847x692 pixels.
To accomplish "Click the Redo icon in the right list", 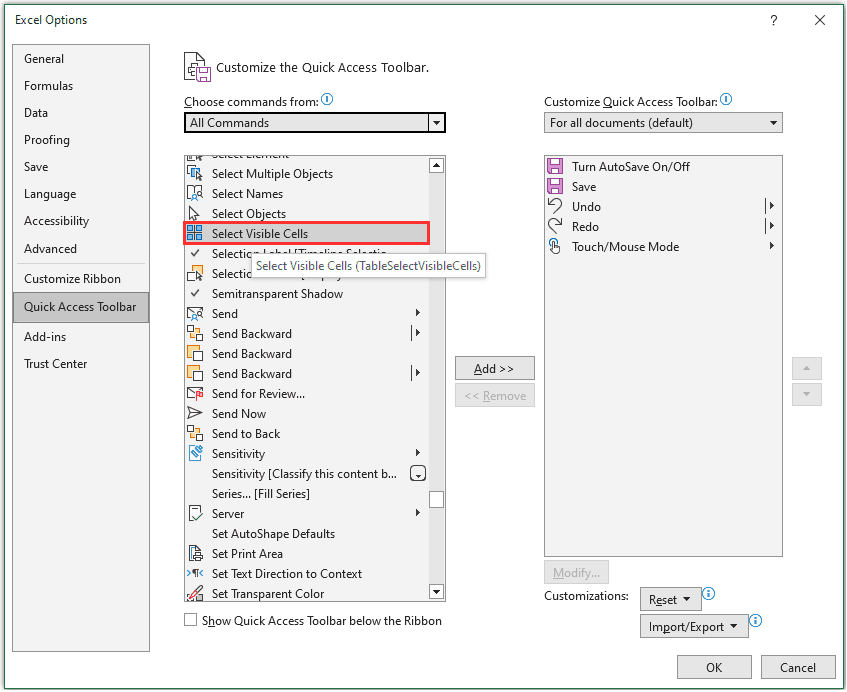I will pos(553,227).
